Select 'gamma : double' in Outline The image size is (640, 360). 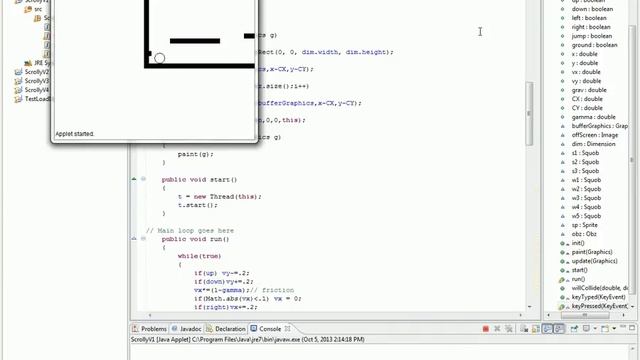(593, 117)
